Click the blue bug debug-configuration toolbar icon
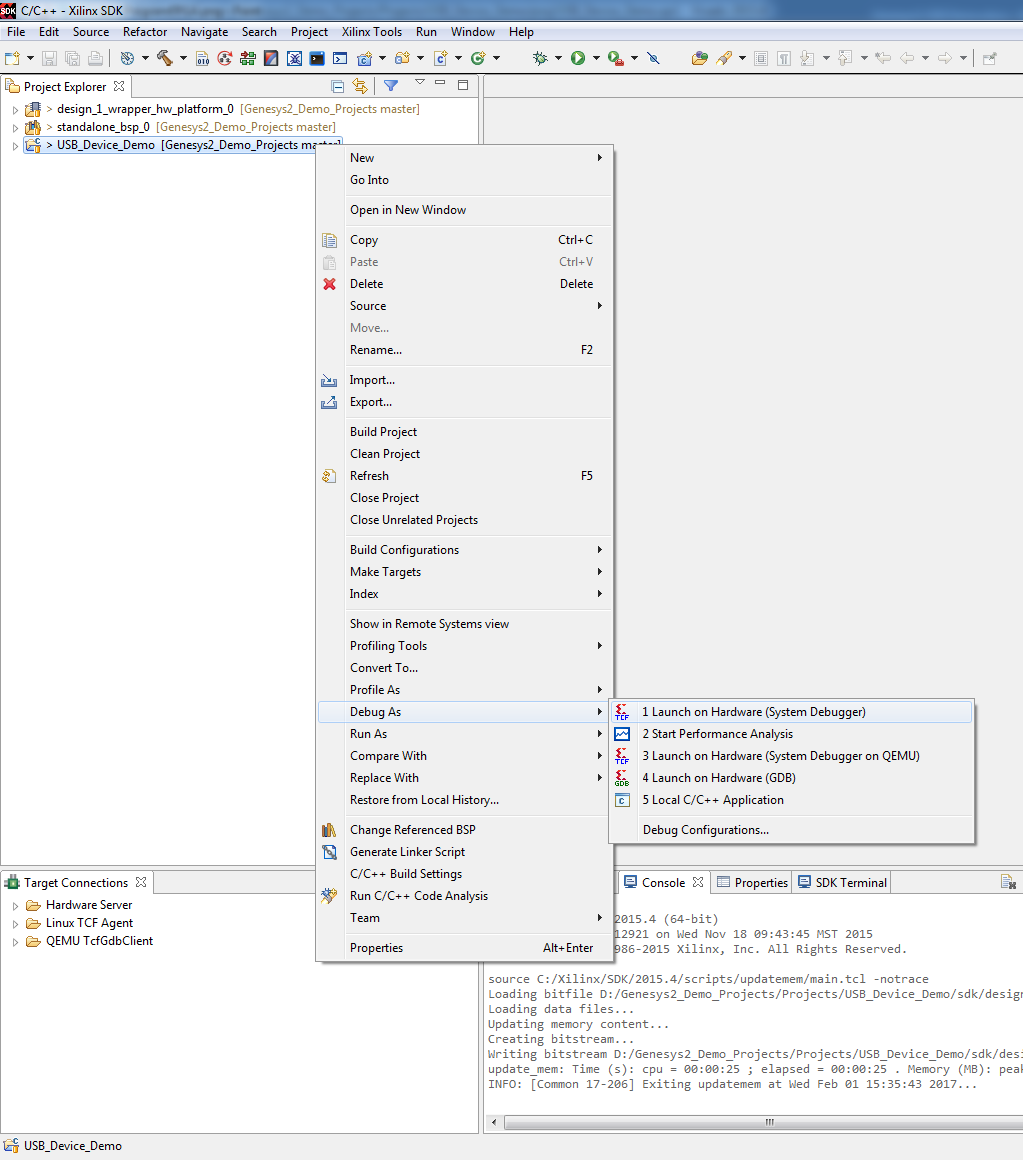Image resolution: width=1024 pixels, height=1160 pixels. (294, 58)
